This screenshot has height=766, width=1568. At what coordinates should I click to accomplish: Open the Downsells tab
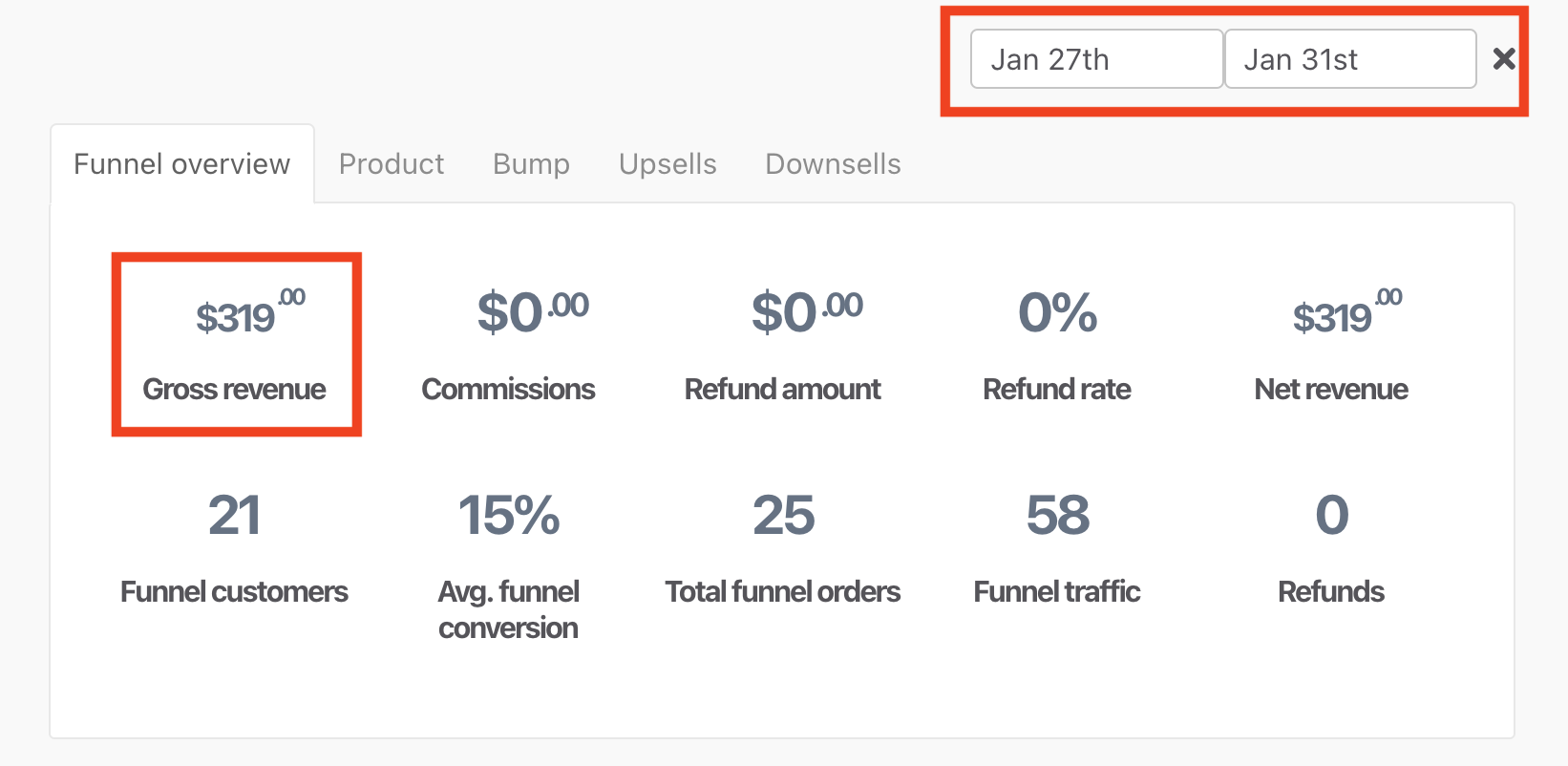point(833,164)
